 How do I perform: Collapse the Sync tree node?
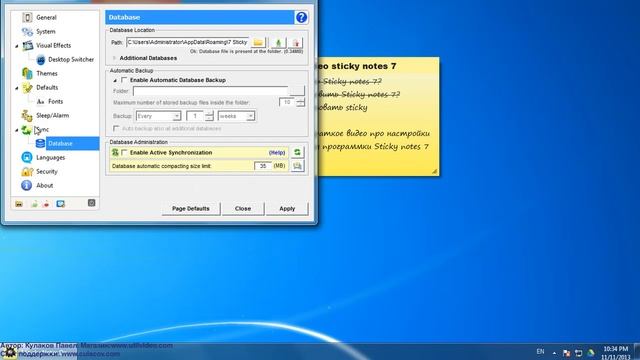point(17,130)
